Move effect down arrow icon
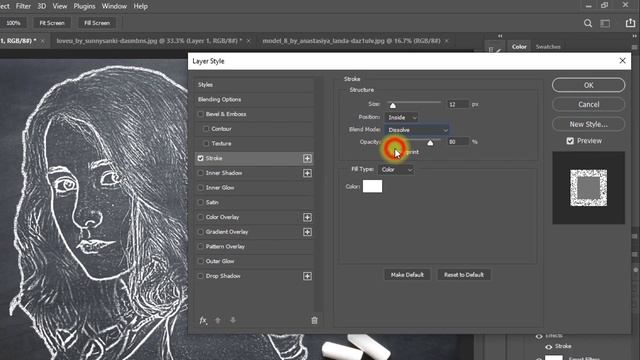Image resolution: width=640 pixels, height=360 pixels. click(x=233, y=320)
